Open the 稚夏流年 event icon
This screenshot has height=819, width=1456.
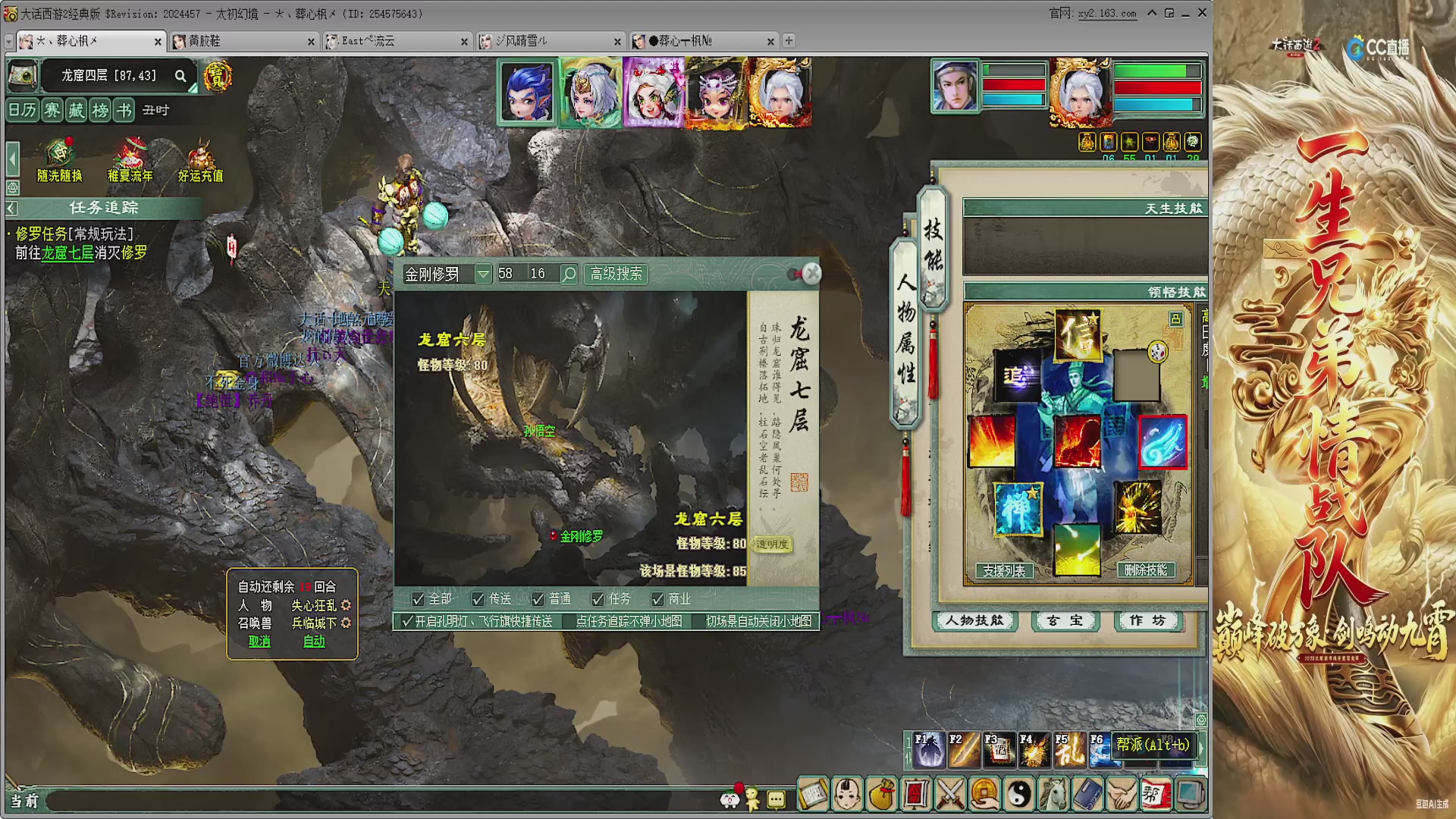point(130,160)
